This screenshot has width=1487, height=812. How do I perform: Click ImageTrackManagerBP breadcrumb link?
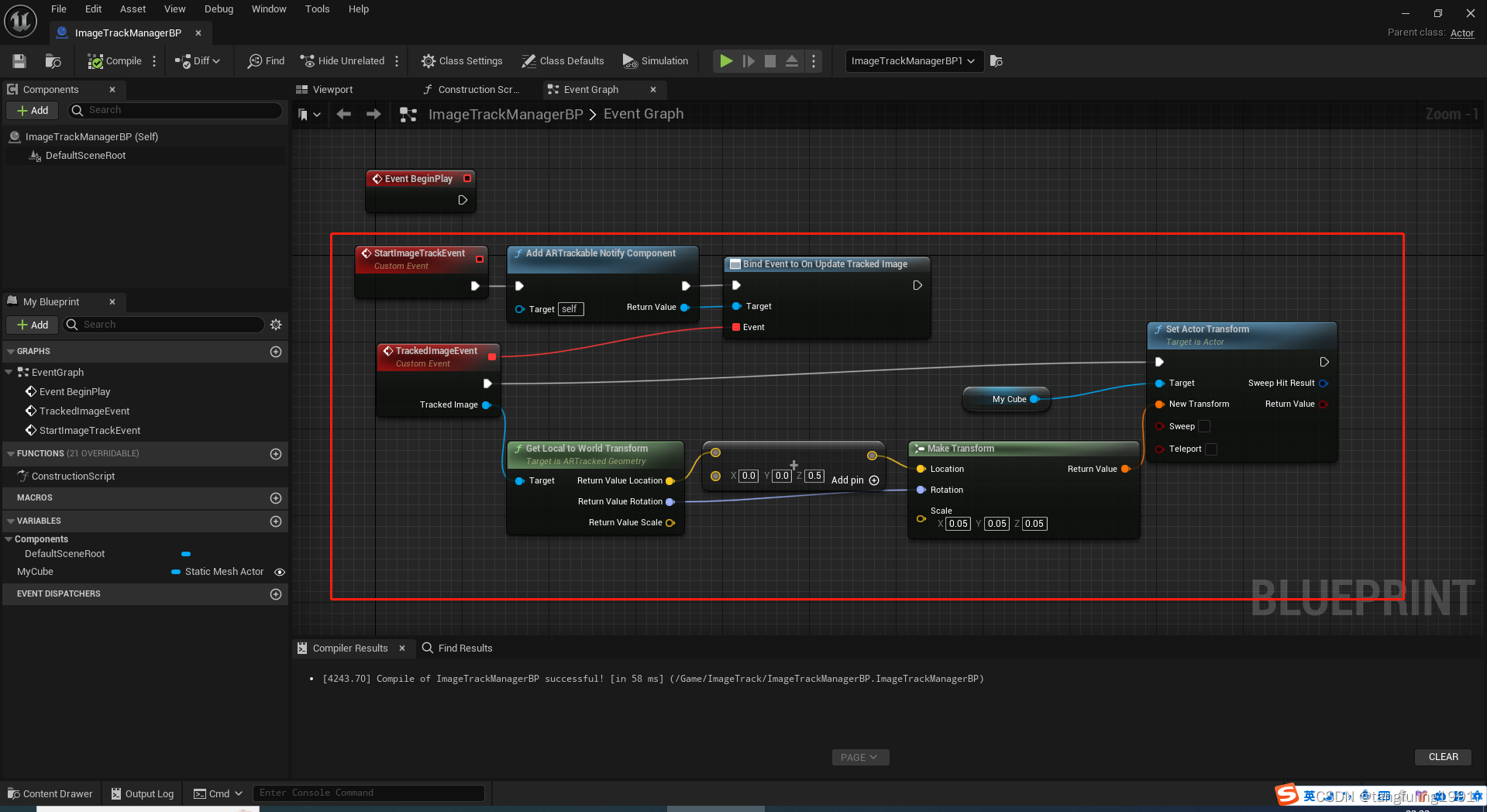(x=505, y=115)
